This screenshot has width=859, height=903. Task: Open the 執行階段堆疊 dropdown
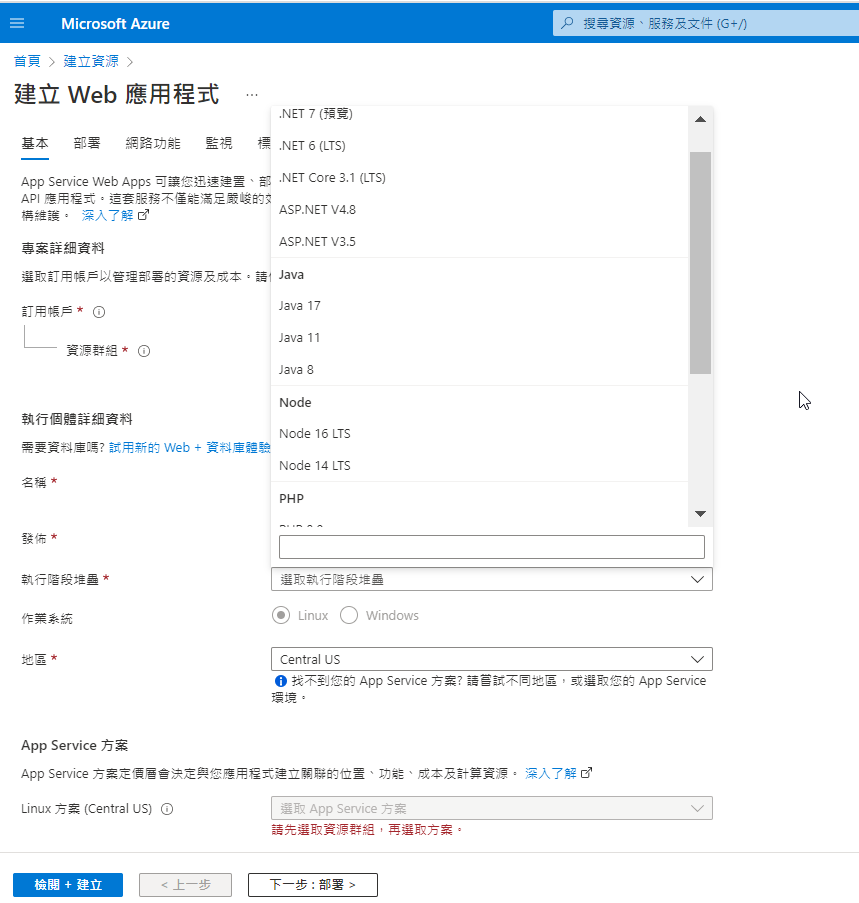pyautogui.click(x=492, y=579)
